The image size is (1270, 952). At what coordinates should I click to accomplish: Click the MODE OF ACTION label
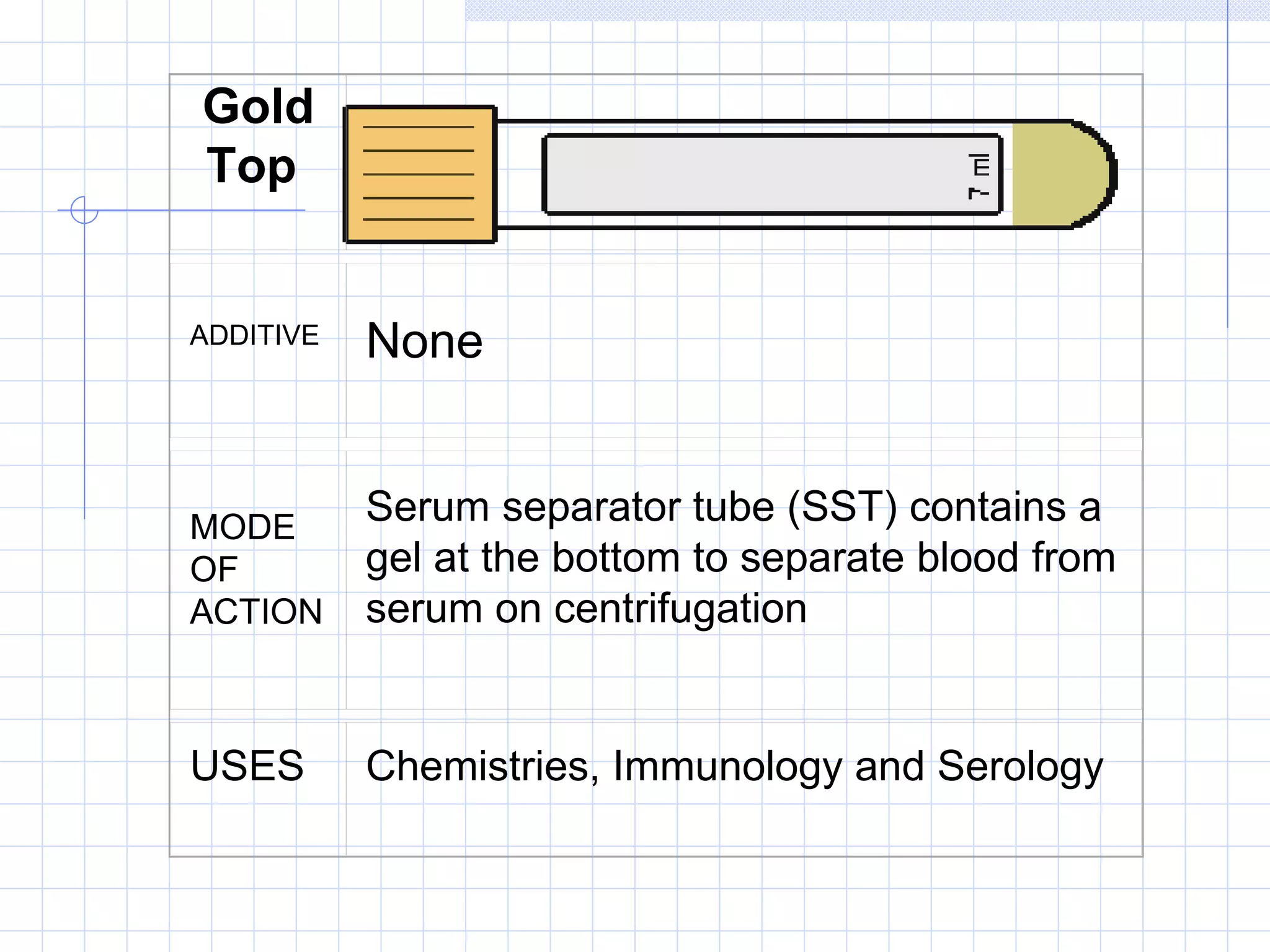click(255, 569)
